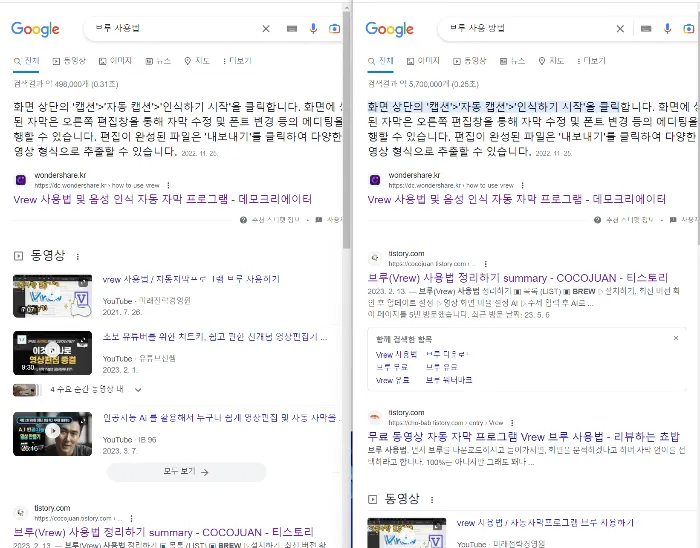Click 브루 유료 related search
The image size is (700, 548).
442,367
